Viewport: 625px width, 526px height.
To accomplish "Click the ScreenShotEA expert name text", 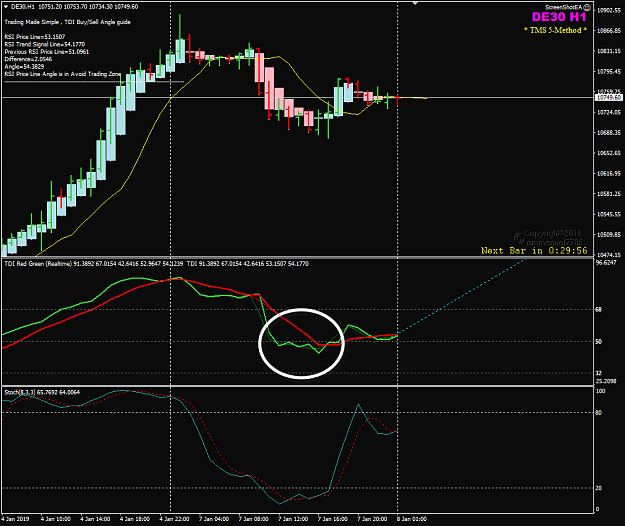I will [x=564, y=7].
